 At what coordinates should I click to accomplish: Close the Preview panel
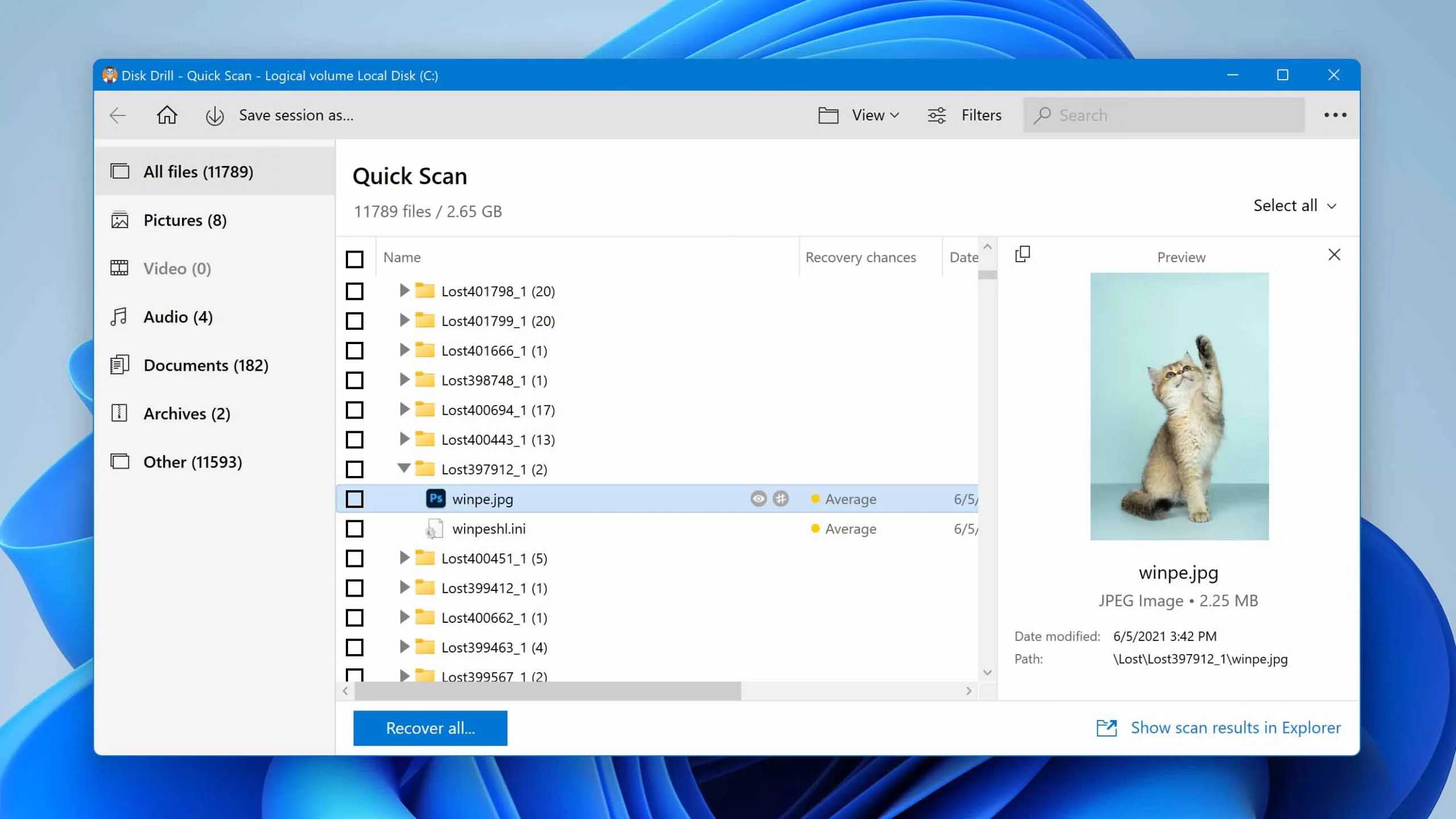point(1334,255)
